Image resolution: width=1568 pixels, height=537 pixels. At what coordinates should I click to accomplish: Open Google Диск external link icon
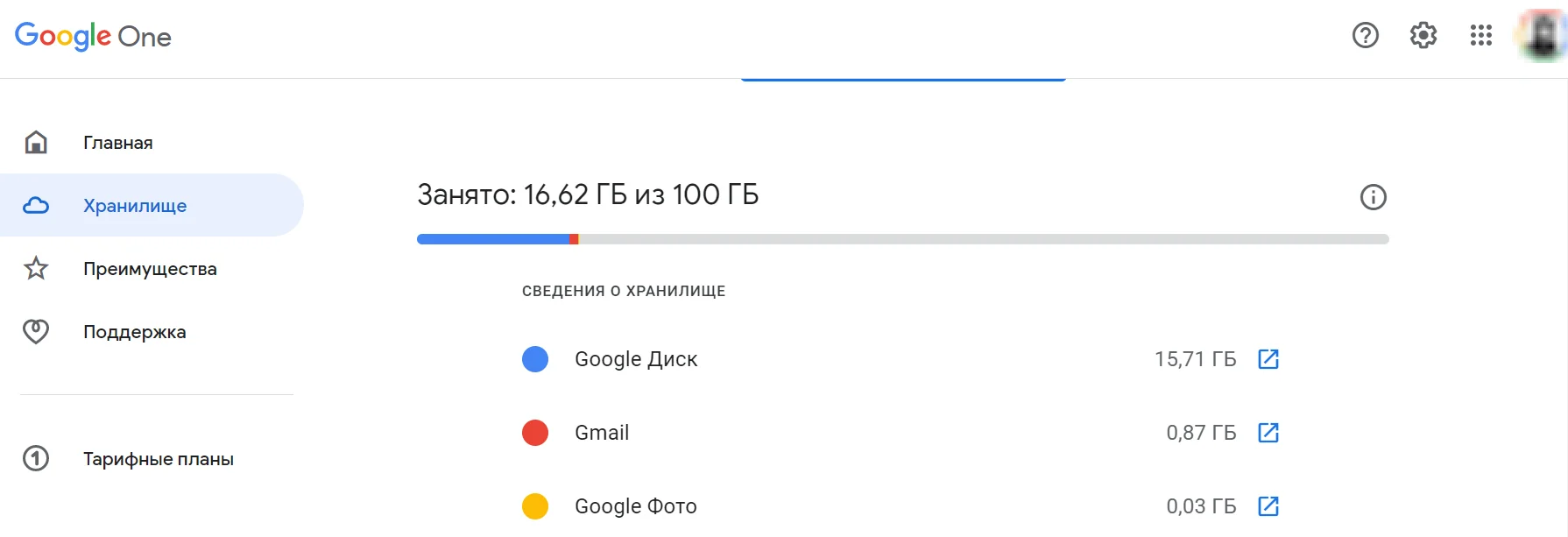pos(1268,359)
